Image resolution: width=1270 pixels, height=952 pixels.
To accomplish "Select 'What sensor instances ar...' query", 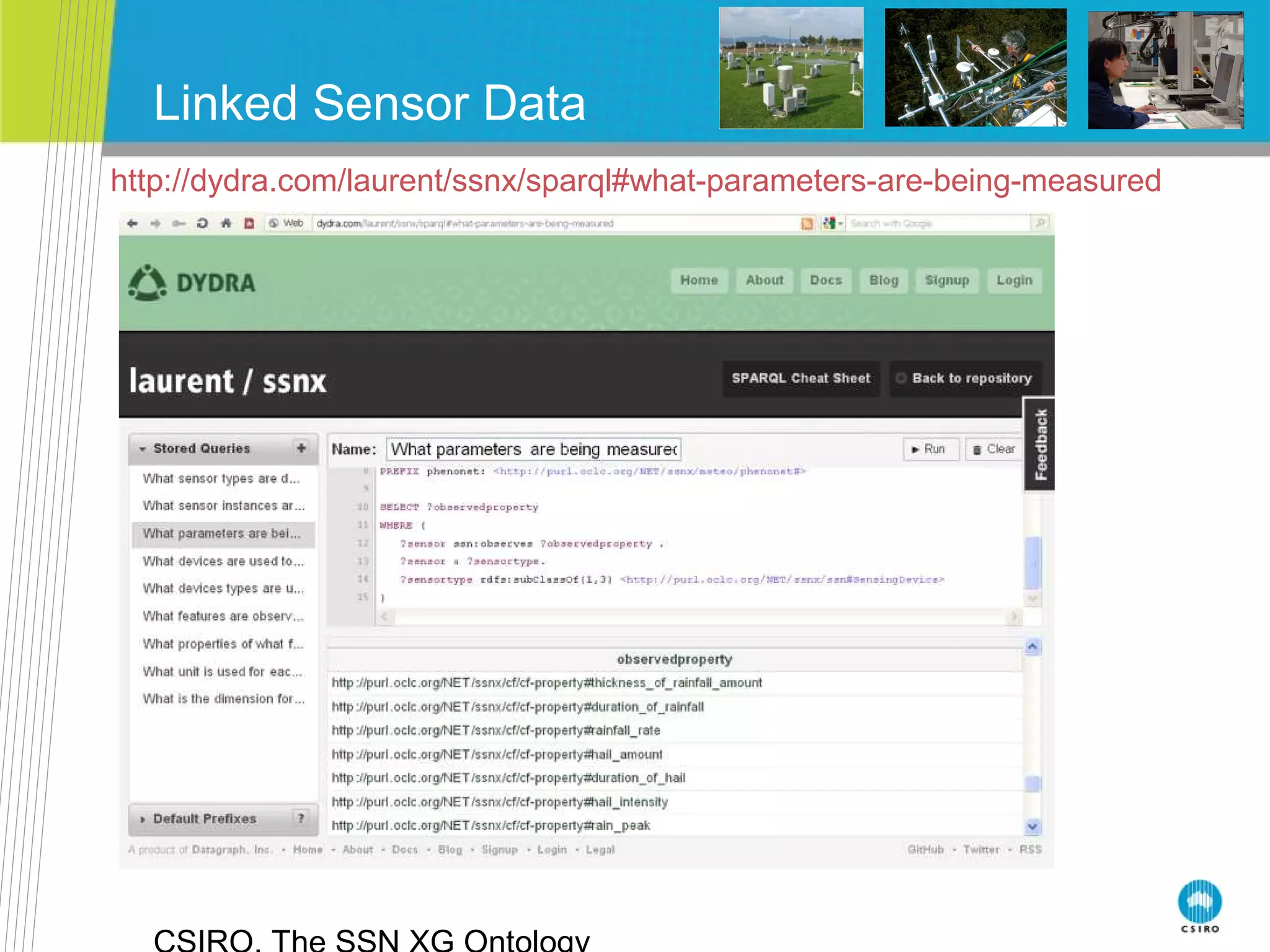I will (x=223, y=506).
